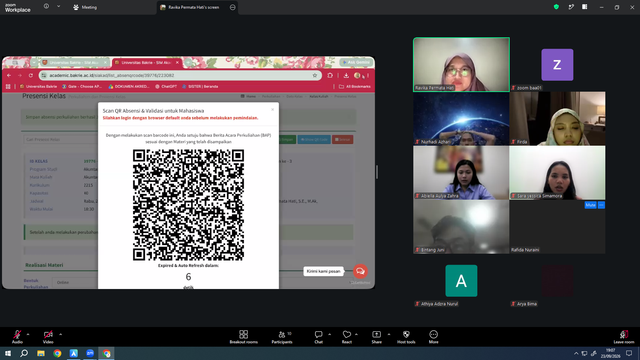Viewport: 640px width, 360px height.
Task: Open the Windows Start menu
Action: click(x=8, y=353)
